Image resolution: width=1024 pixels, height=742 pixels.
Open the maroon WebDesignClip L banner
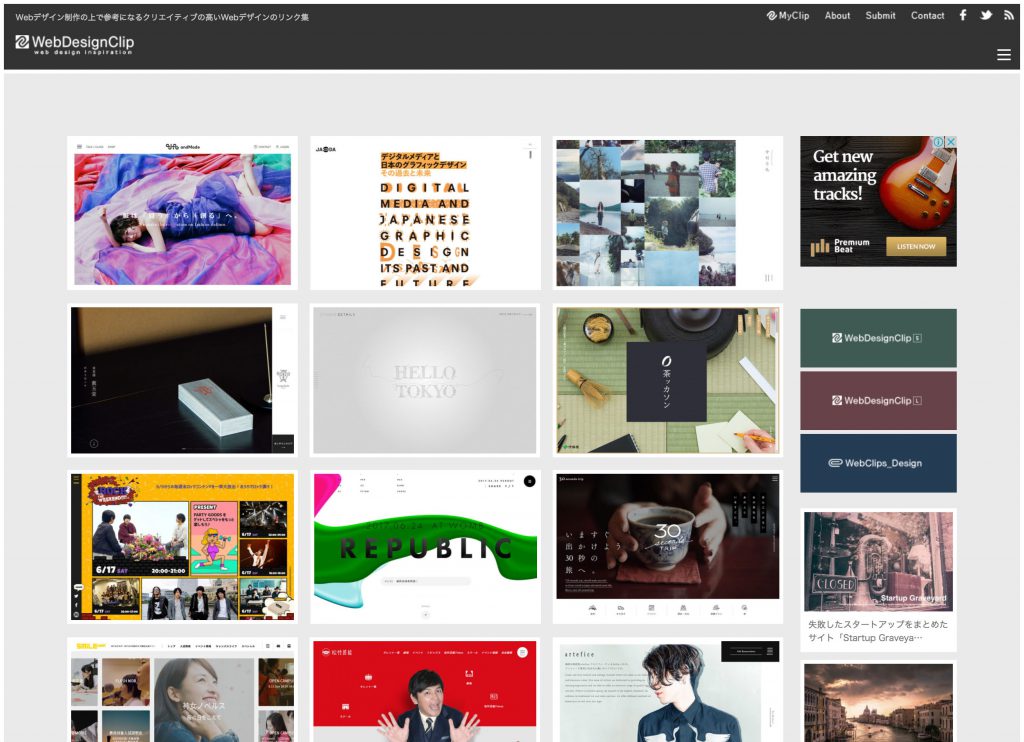[878, 400]
